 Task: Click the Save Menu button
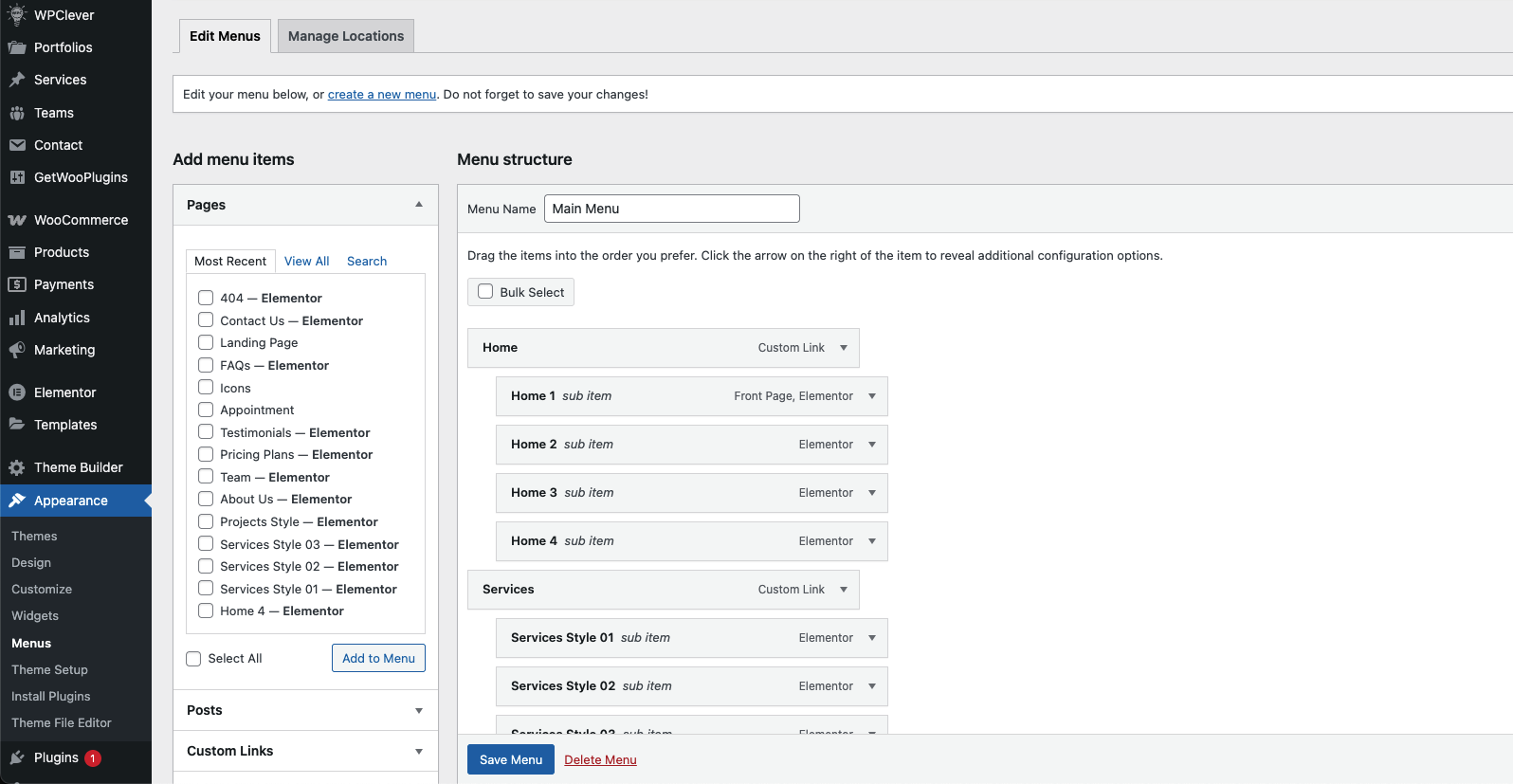click(510, 759)
